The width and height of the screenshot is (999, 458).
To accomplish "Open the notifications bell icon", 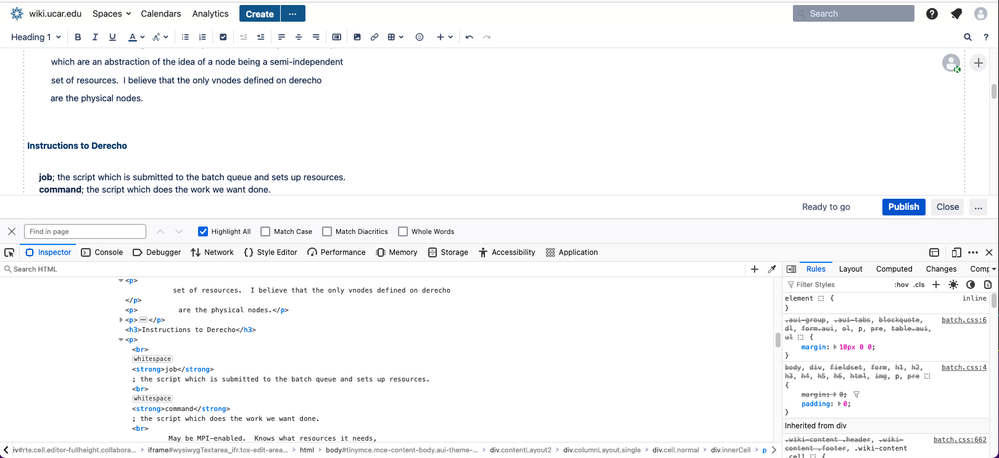I will pos(956,13).
